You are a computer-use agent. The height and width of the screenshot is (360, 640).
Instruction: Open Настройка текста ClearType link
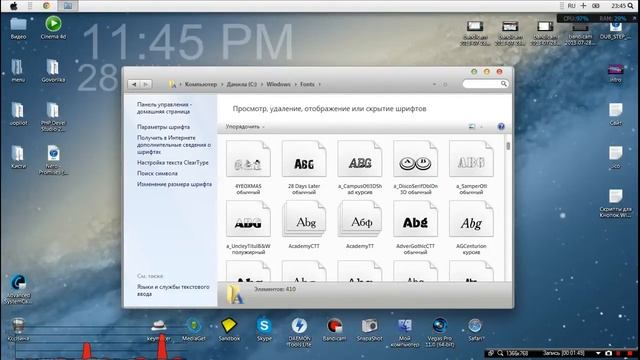pyautogui.click(x=173, y=162)
